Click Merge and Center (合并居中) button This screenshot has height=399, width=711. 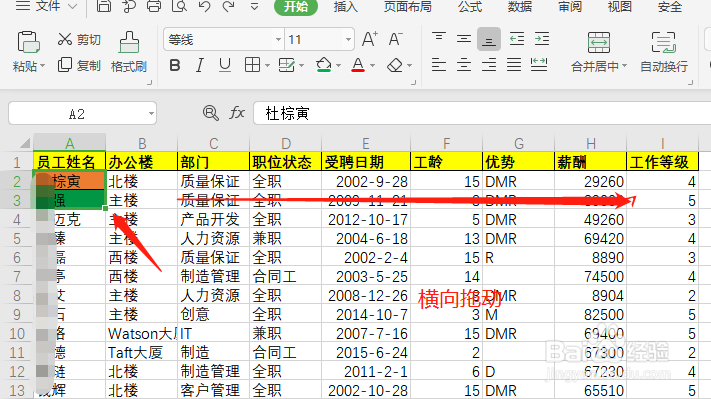(599, 52)
